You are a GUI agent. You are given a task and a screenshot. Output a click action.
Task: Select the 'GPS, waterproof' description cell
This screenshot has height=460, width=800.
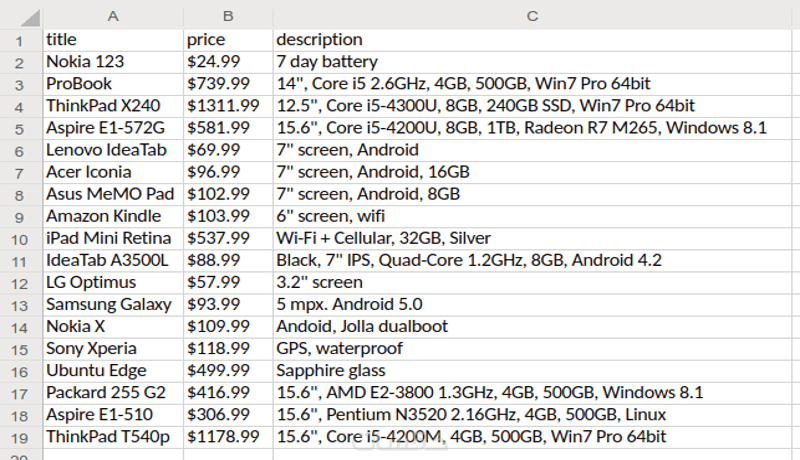point(532,348)
